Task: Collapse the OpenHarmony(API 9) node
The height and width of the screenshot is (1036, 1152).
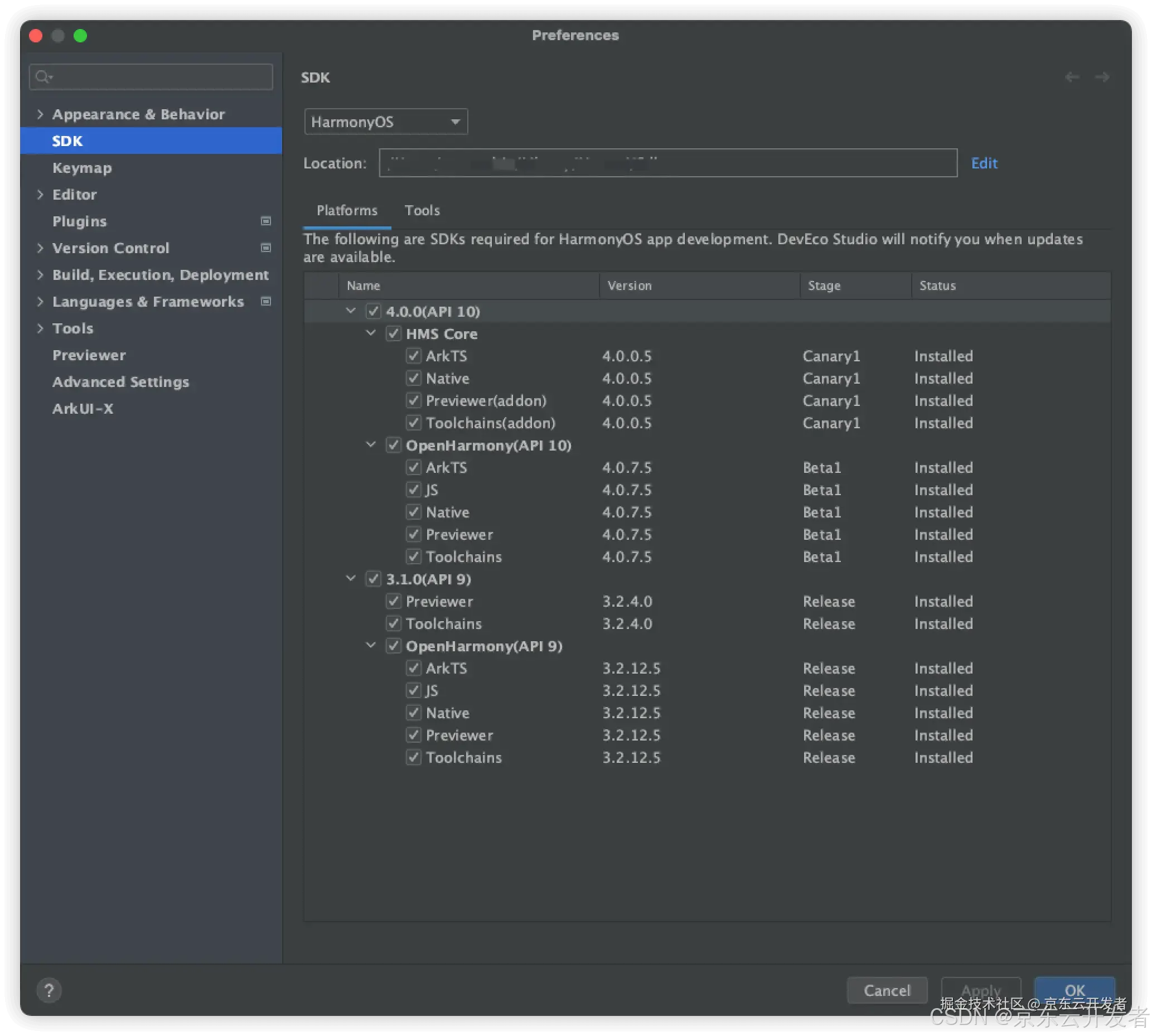Action: coord(371,646)
